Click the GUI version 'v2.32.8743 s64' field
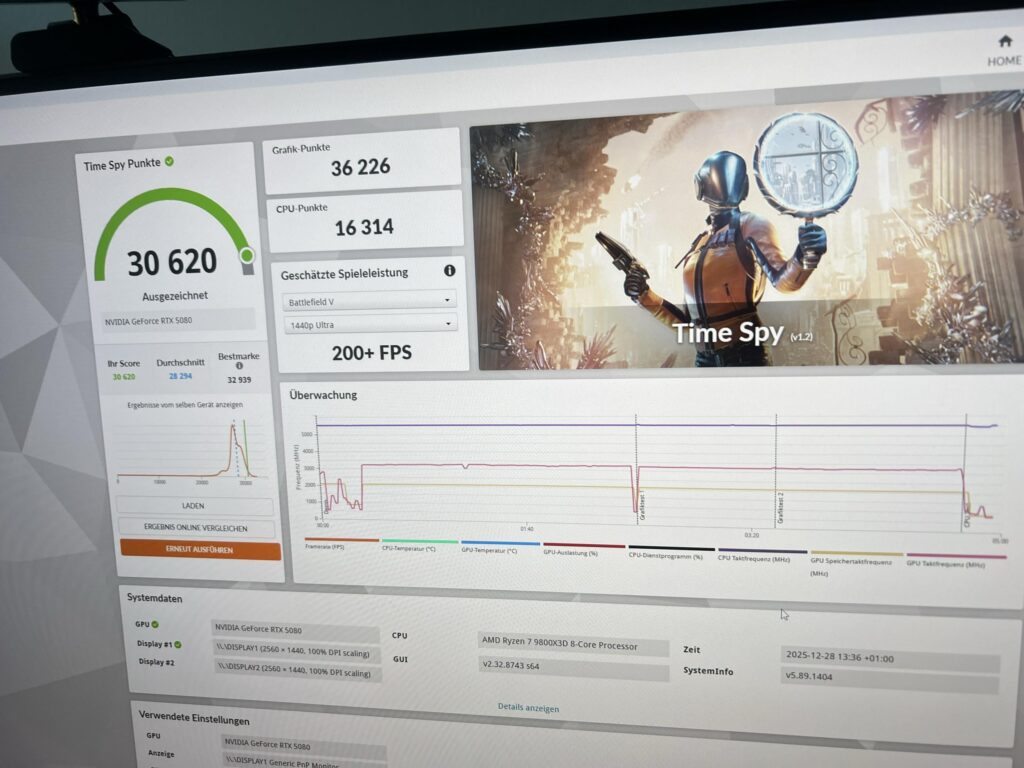 (x=573, y=667)
